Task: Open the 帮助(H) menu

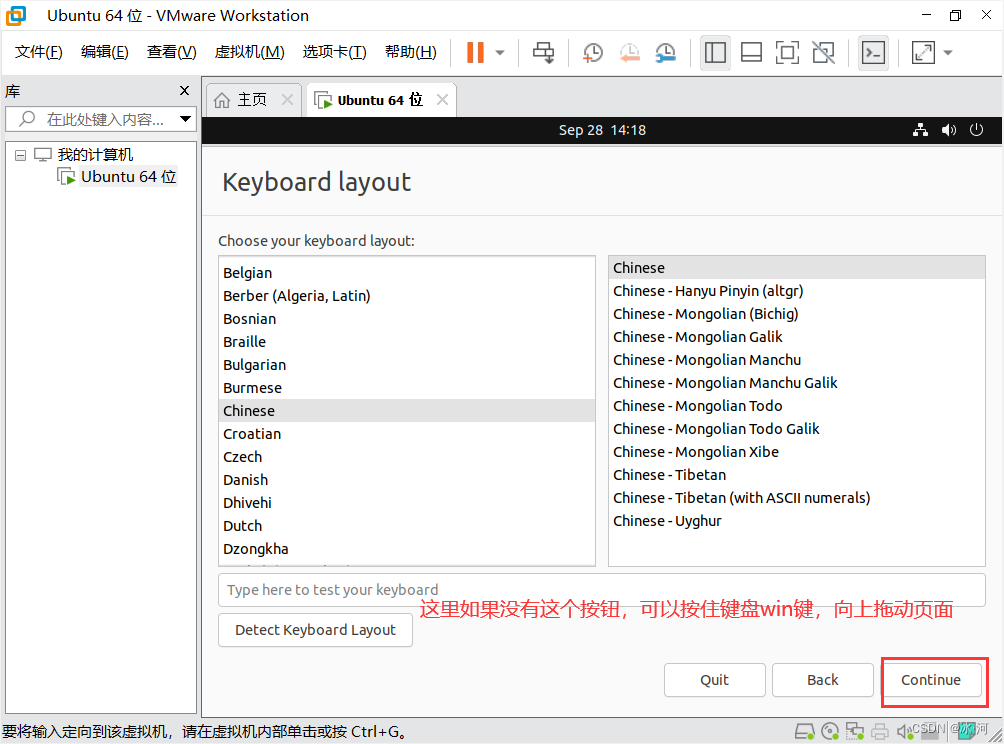Action: (x=410, y=52)
